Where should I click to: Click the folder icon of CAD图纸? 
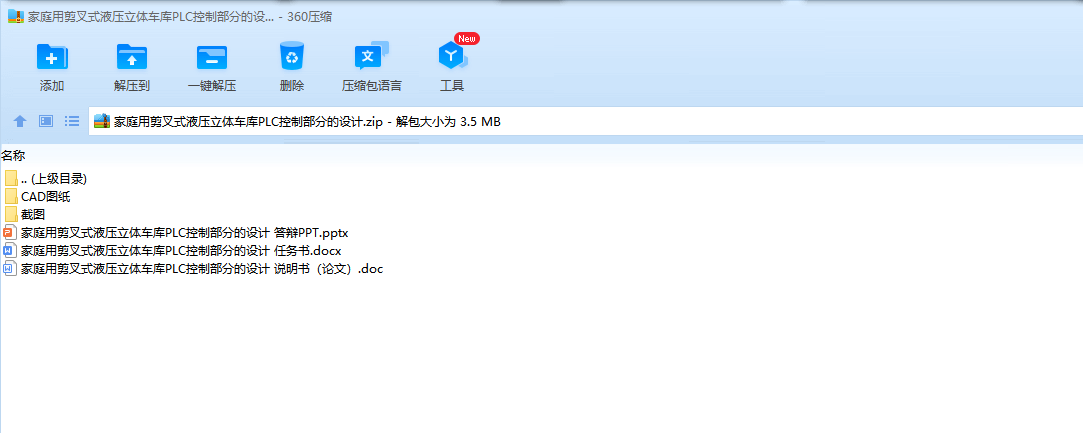click(x=10, y=196)
